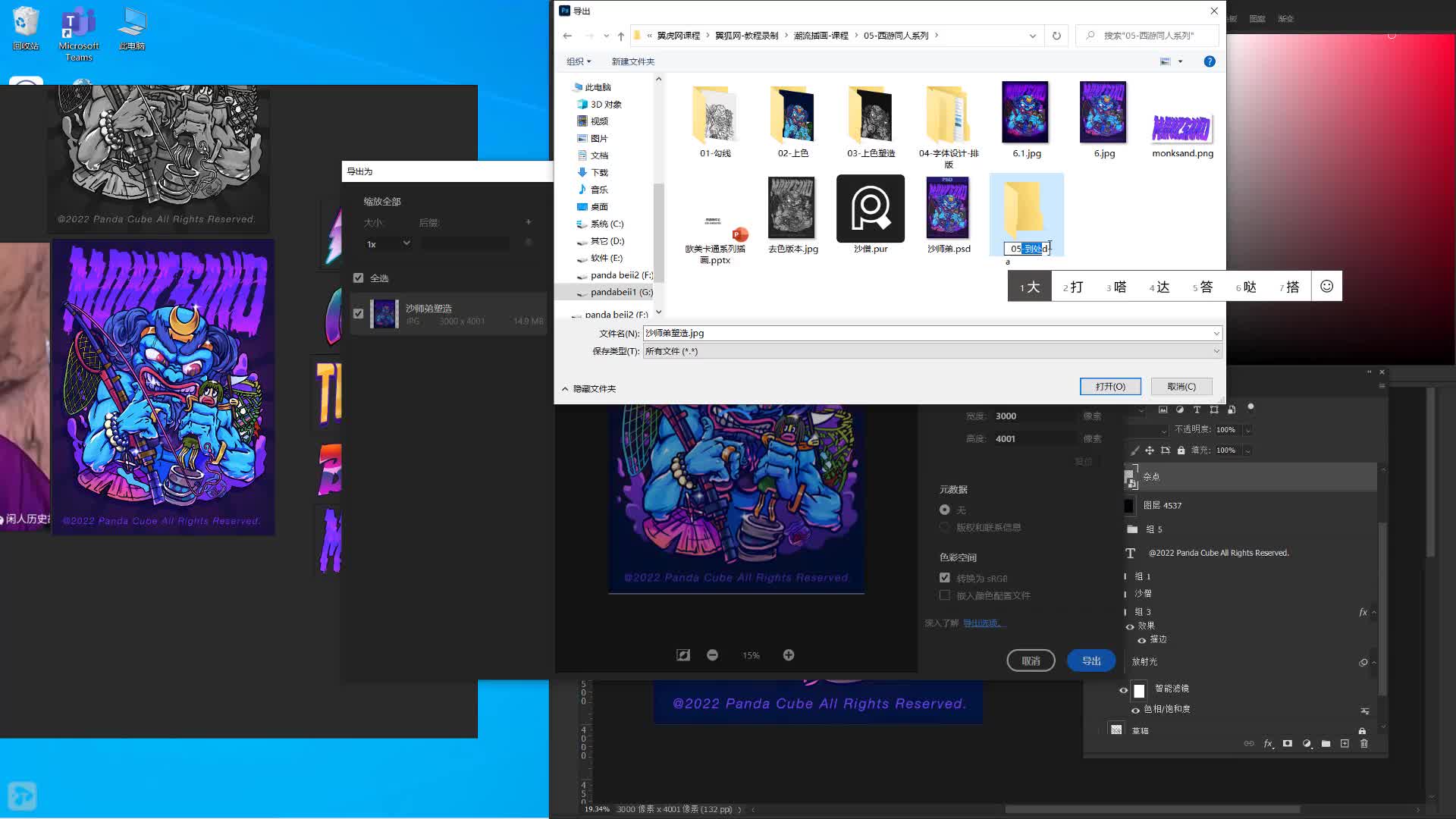Image resolution: width=1456 pixels, height=819 pixels.
Task: Change the file view layout icon
Action: point(1166,61)
